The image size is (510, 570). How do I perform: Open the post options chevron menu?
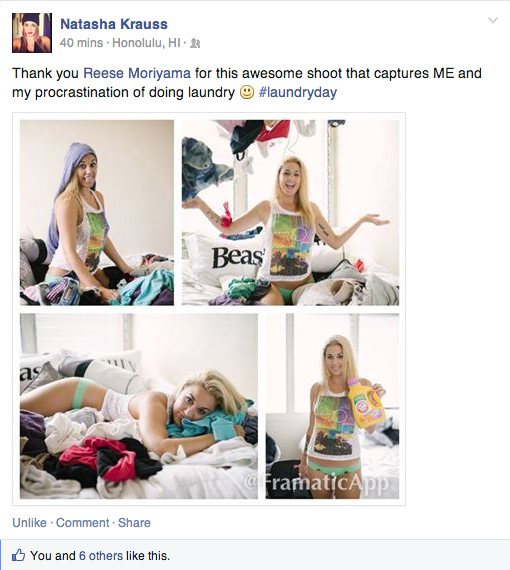click(493, 20)
